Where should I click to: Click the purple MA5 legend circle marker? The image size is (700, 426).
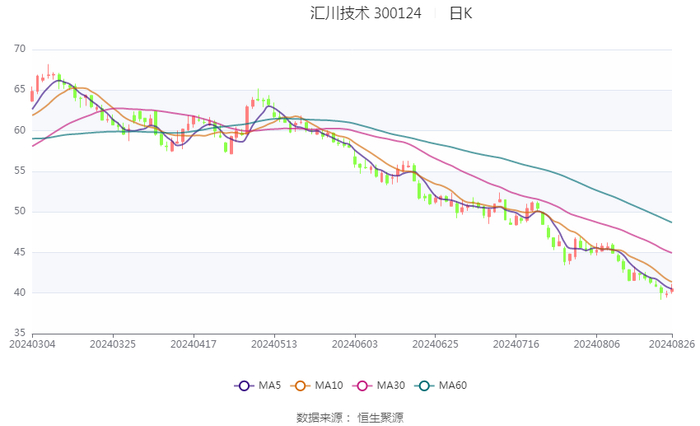coord(243,386)
